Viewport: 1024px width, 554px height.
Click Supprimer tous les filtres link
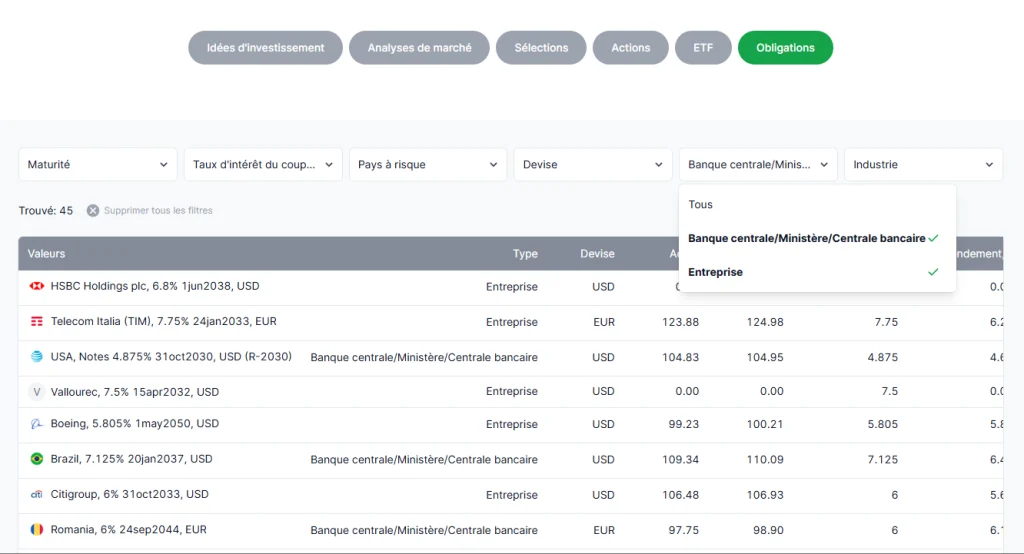pos(158,210)
